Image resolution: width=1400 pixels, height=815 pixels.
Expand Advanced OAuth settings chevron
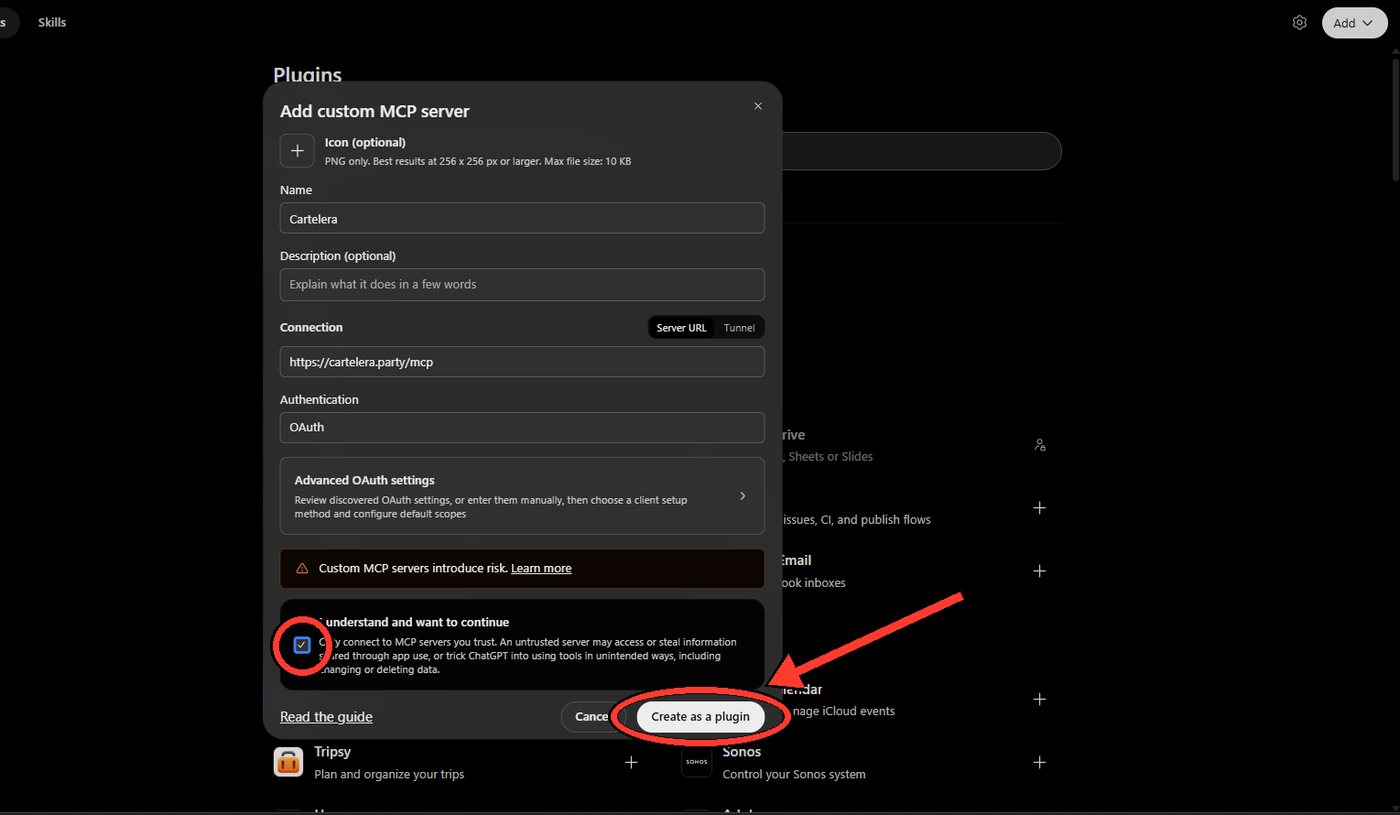pyautogui.click(x=742, y=496)
